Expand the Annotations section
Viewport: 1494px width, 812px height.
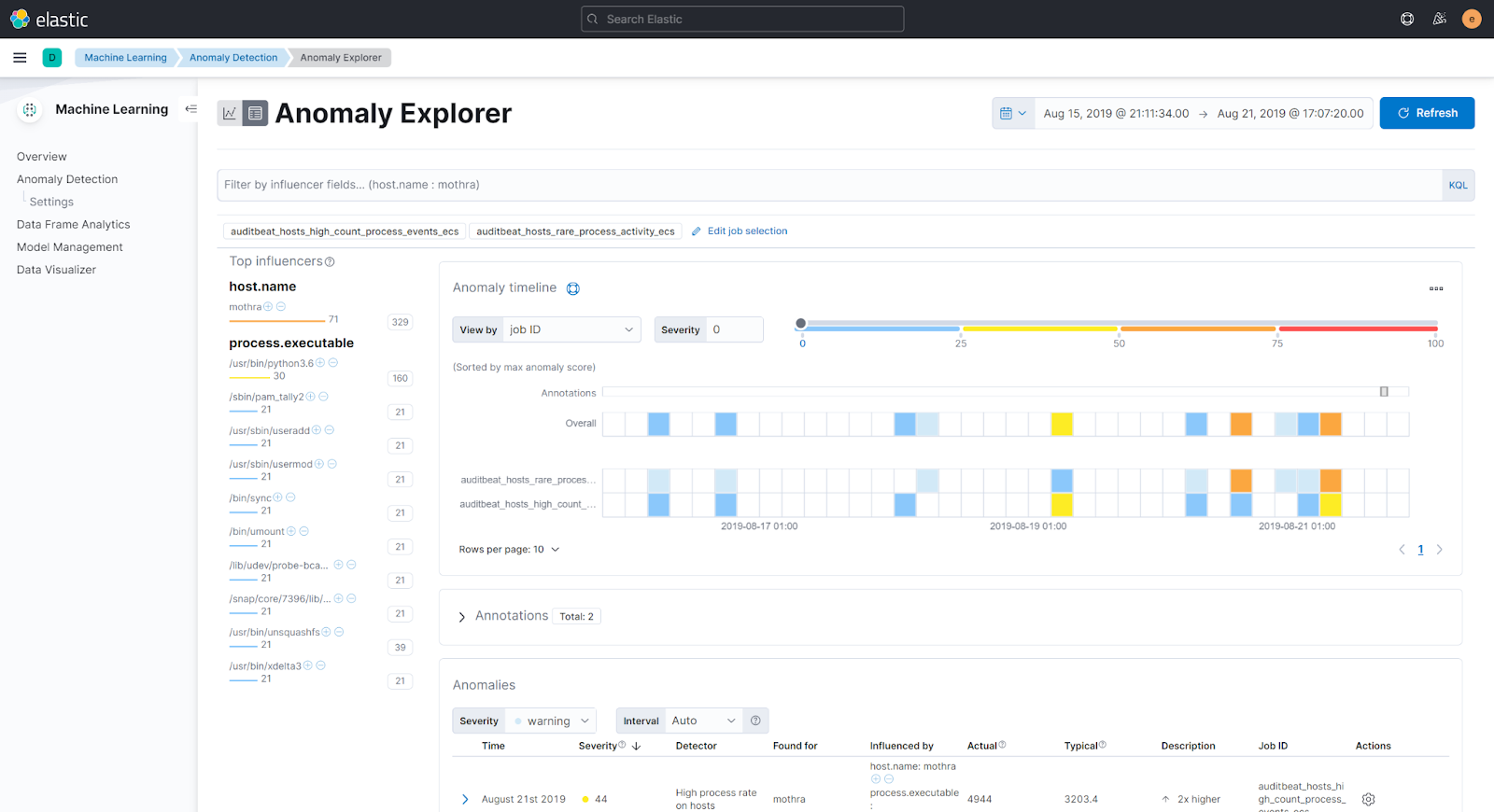coord(462,617)
